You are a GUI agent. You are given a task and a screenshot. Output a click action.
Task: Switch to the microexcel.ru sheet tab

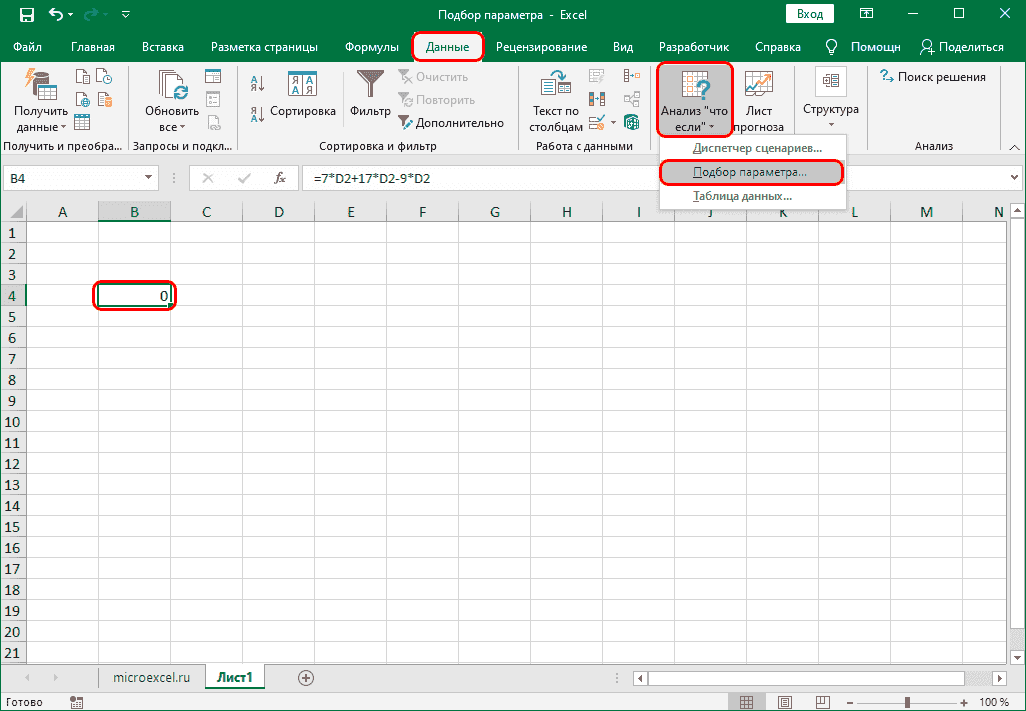(x=151, y=677)
